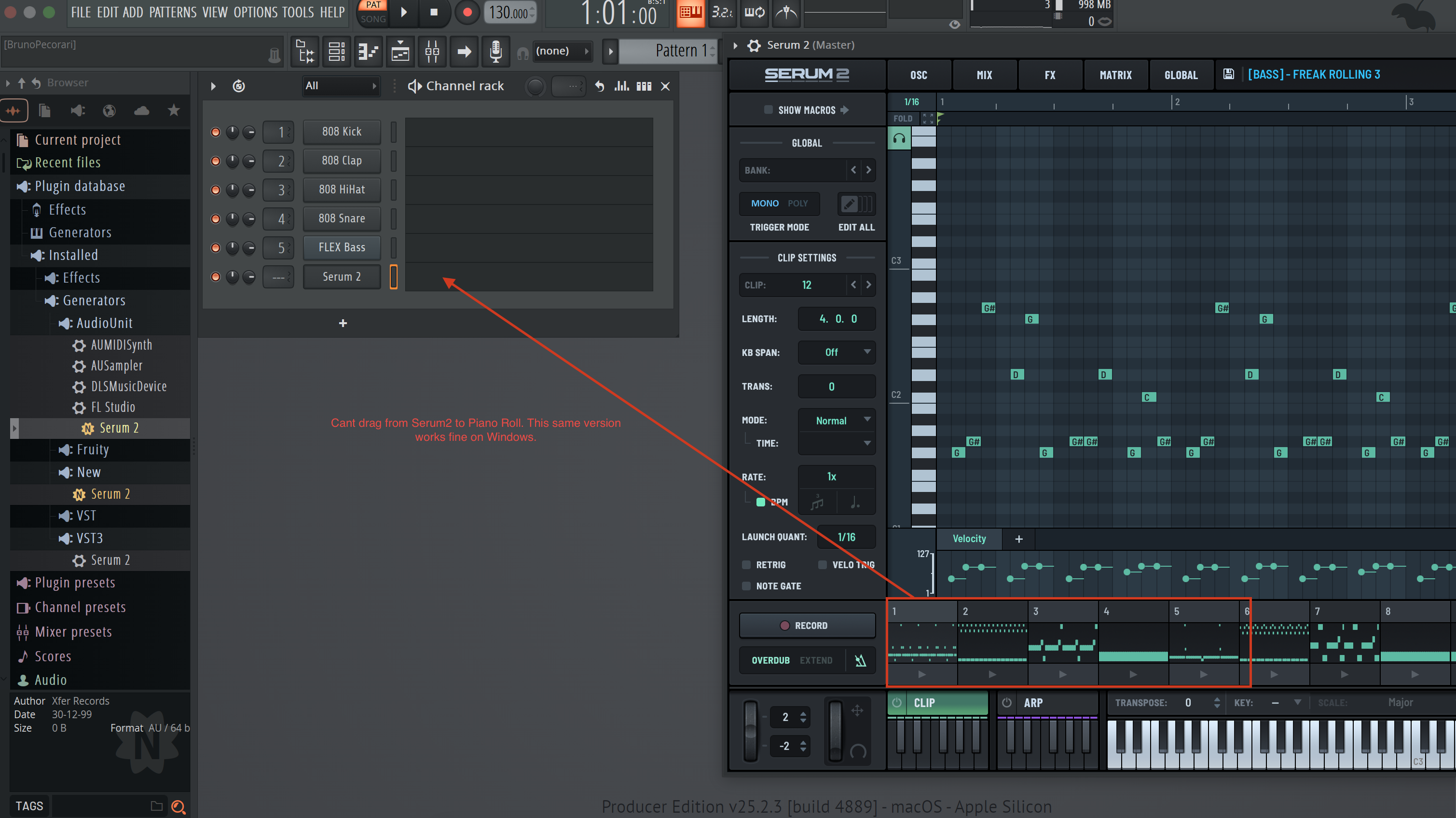Image resolution: width=1456 pixels, height=818 pixels.
Task: Click the microphone recording icon
Action: 495,52
